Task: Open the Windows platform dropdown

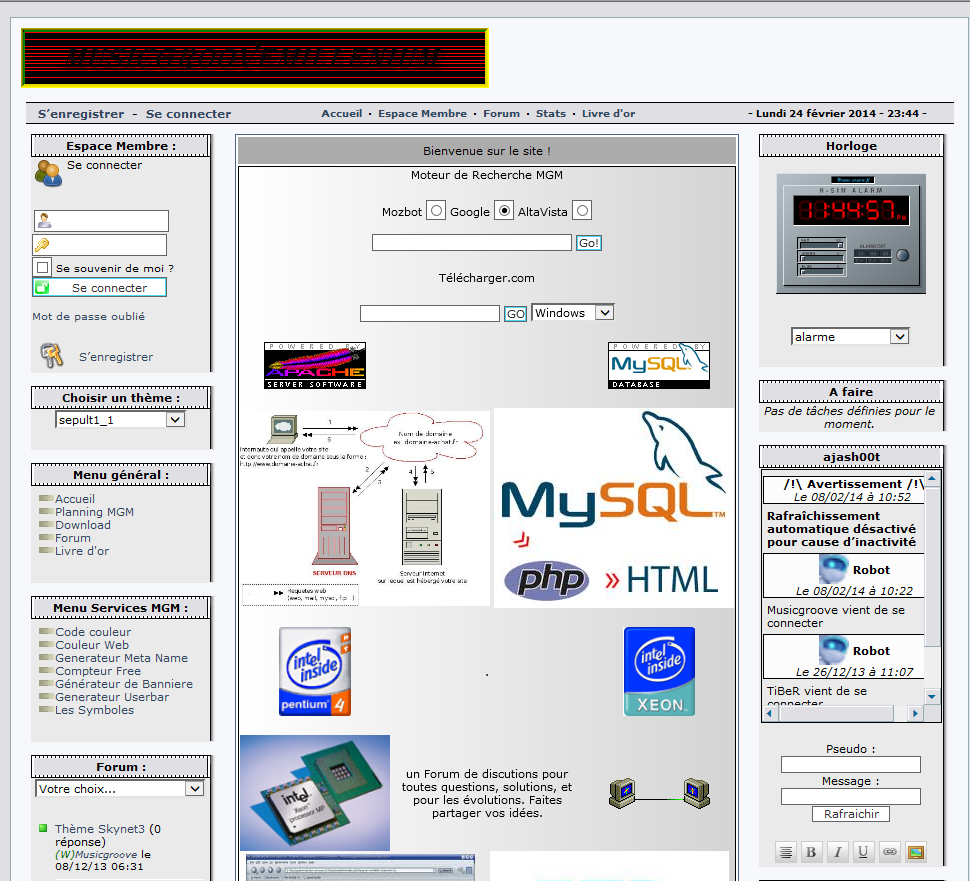Action: click(572, 313)
